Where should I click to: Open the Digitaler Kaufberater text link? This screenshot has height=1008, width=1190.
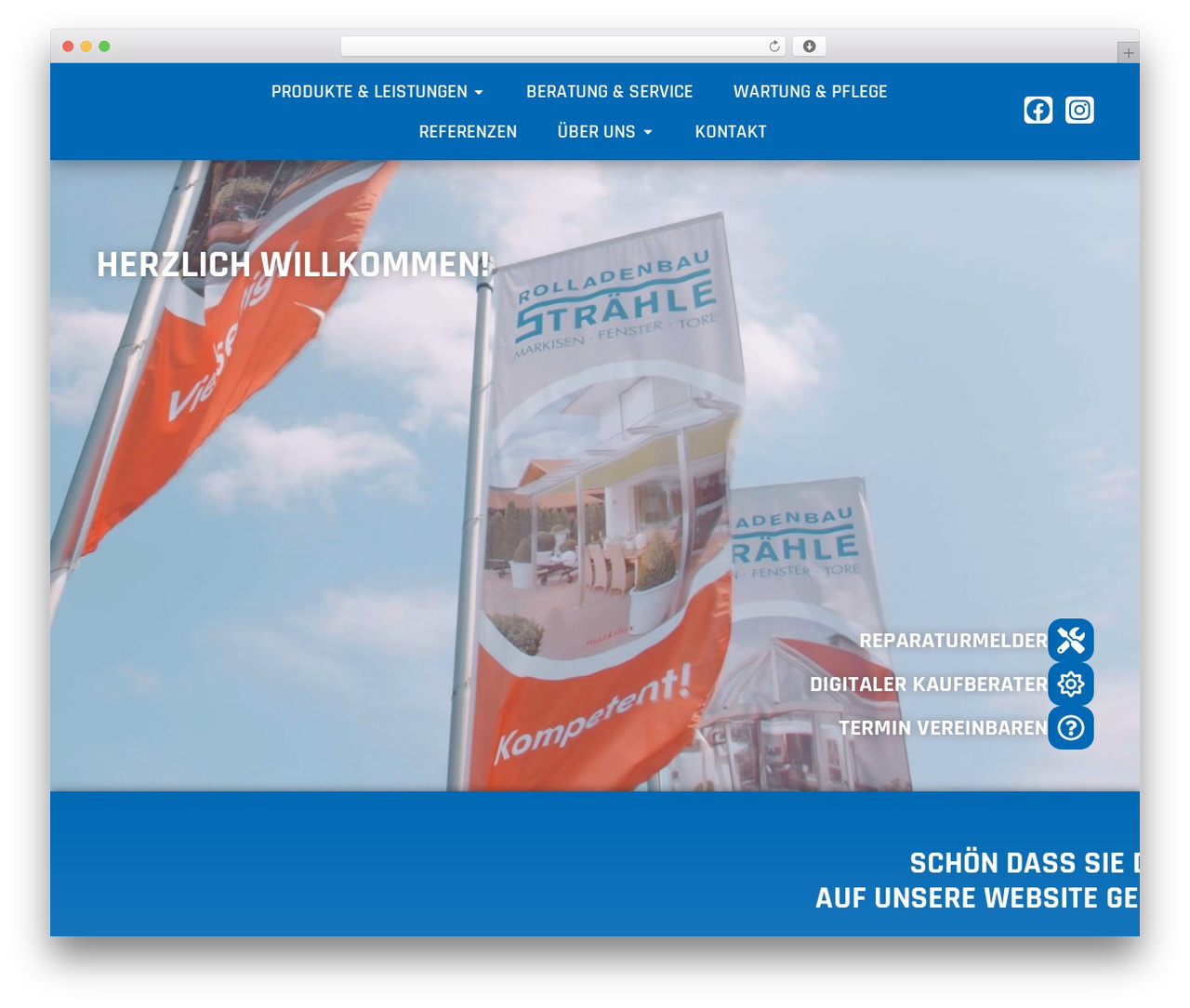(x=929, y=684)
